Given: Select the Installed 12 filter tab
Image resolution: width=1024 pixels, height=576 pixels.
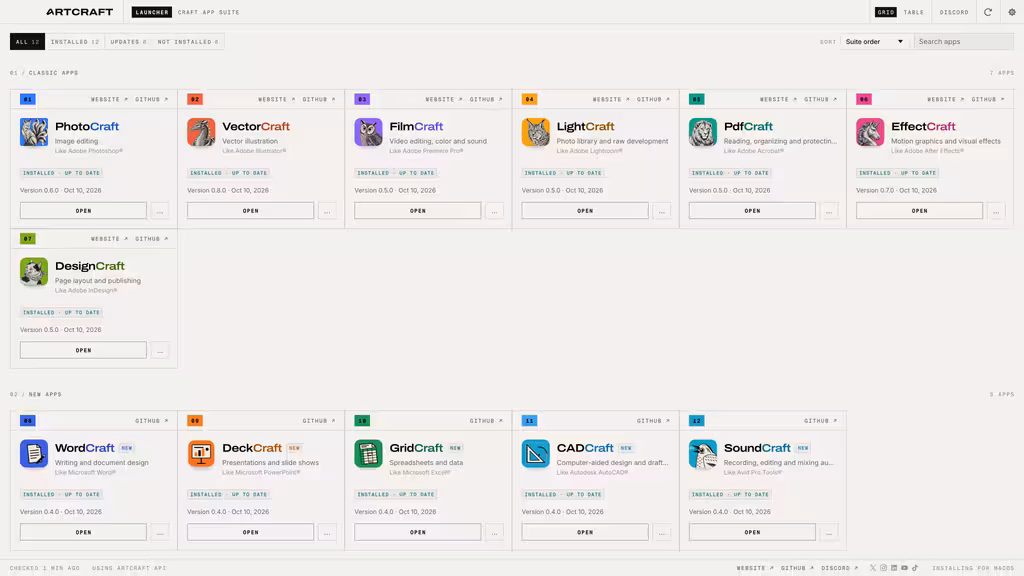Looking at the screenshot, I should tap(75, 42).
